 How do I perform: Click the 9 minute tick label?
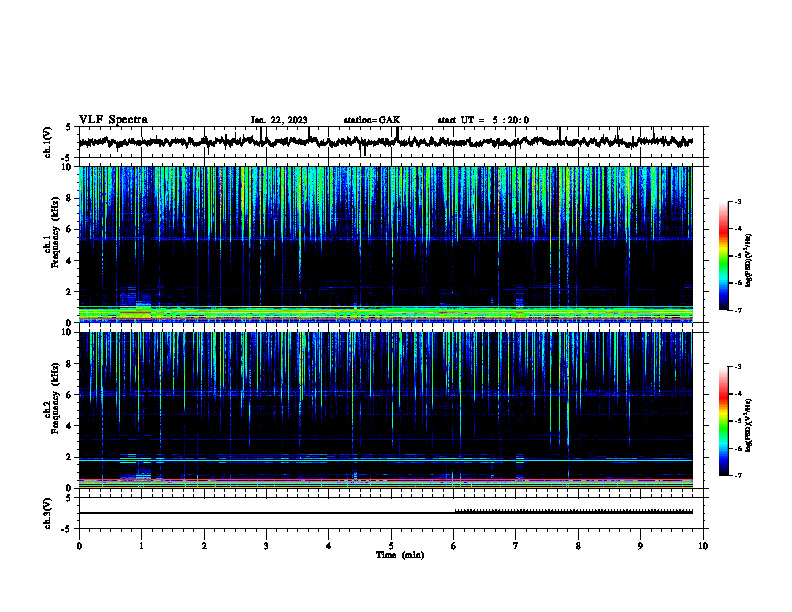tap(640, 546)
